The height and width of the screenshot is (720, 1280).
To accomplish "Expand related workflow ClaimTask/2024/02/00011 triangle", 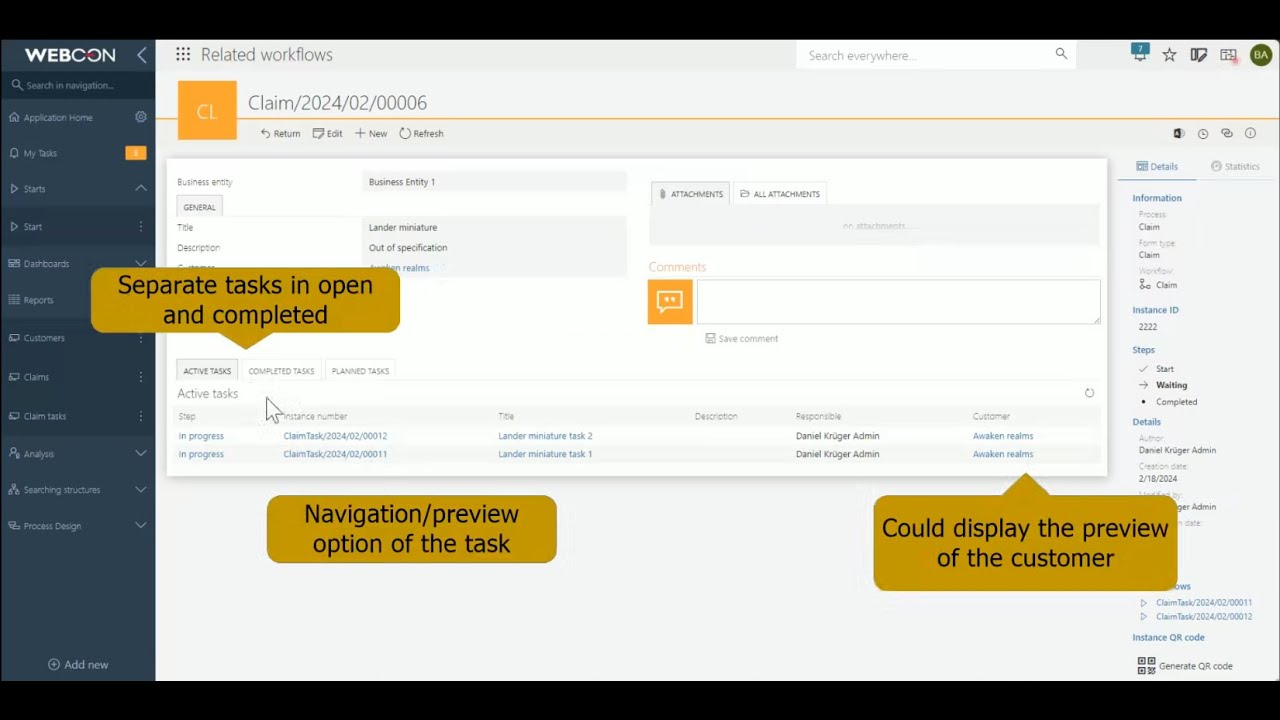I will click(1144, 603).
